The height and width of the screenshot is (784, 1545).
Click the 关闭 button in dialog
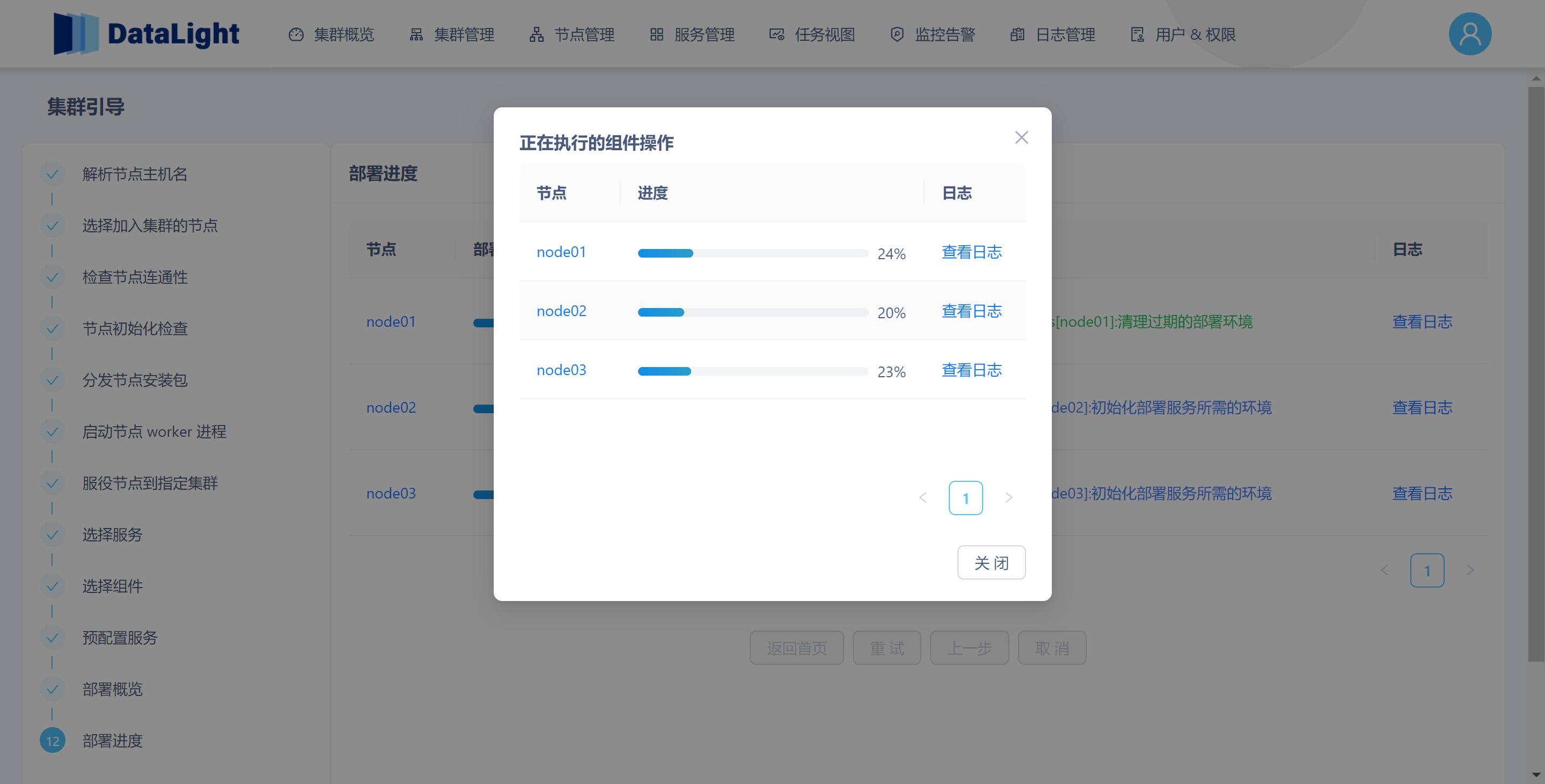click(x=991, y=563)
